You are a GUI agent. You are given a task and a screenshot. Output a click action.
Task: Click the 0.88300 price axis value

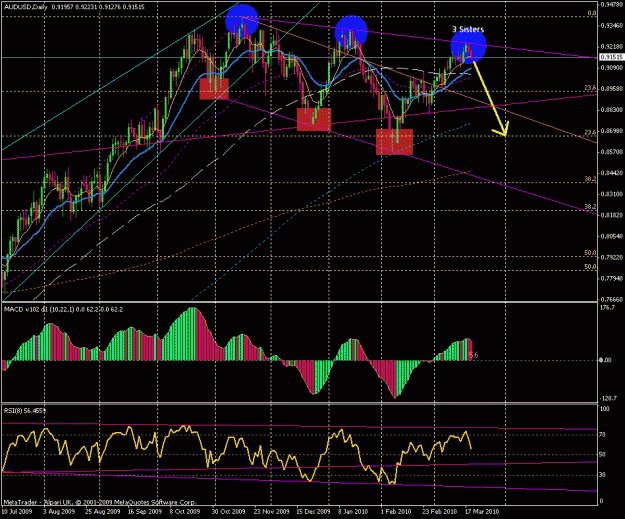612,110
